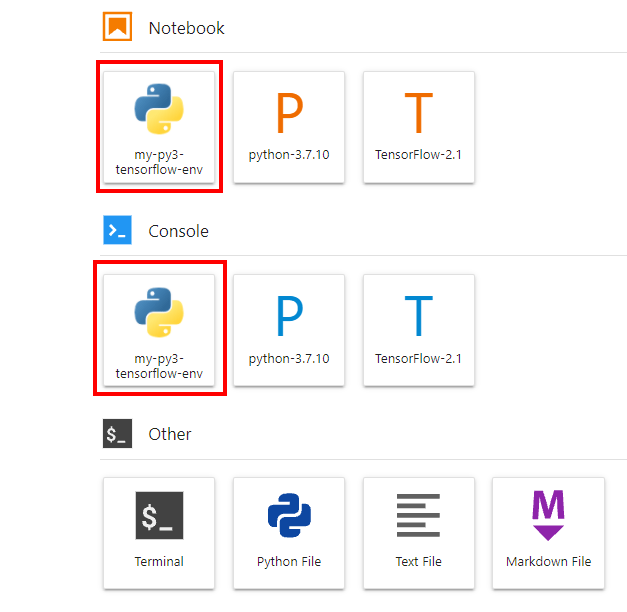Create a new Python File via blue logo

(289, 515)
